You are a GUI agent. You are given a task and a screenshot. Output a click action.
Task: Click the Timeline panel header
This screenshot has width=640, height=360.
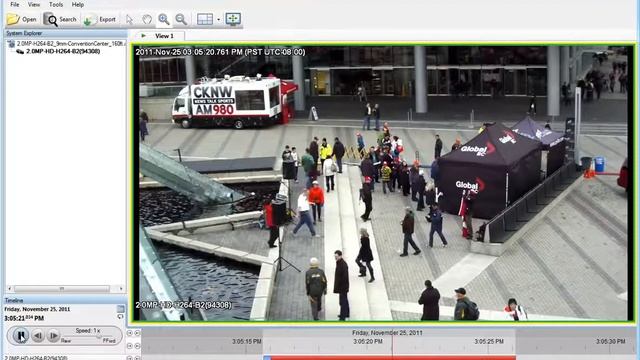coord(65,300)
